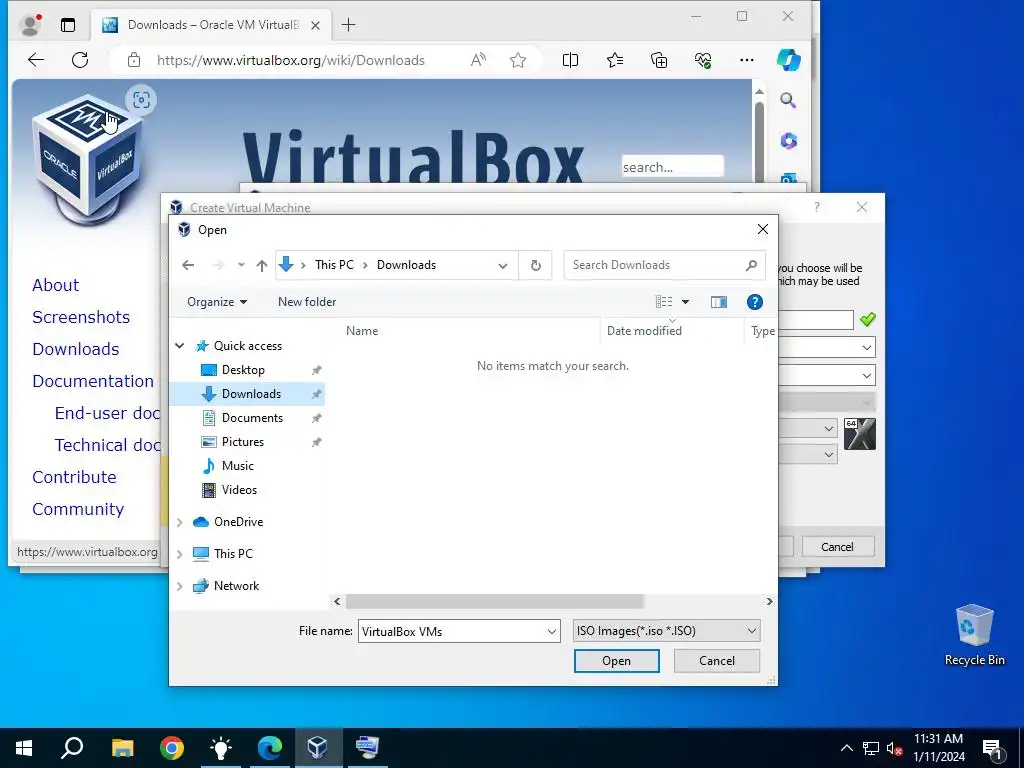
Task: Select Documents in the navigation pane
Action: pyautogui.click(x=252, y=418)
